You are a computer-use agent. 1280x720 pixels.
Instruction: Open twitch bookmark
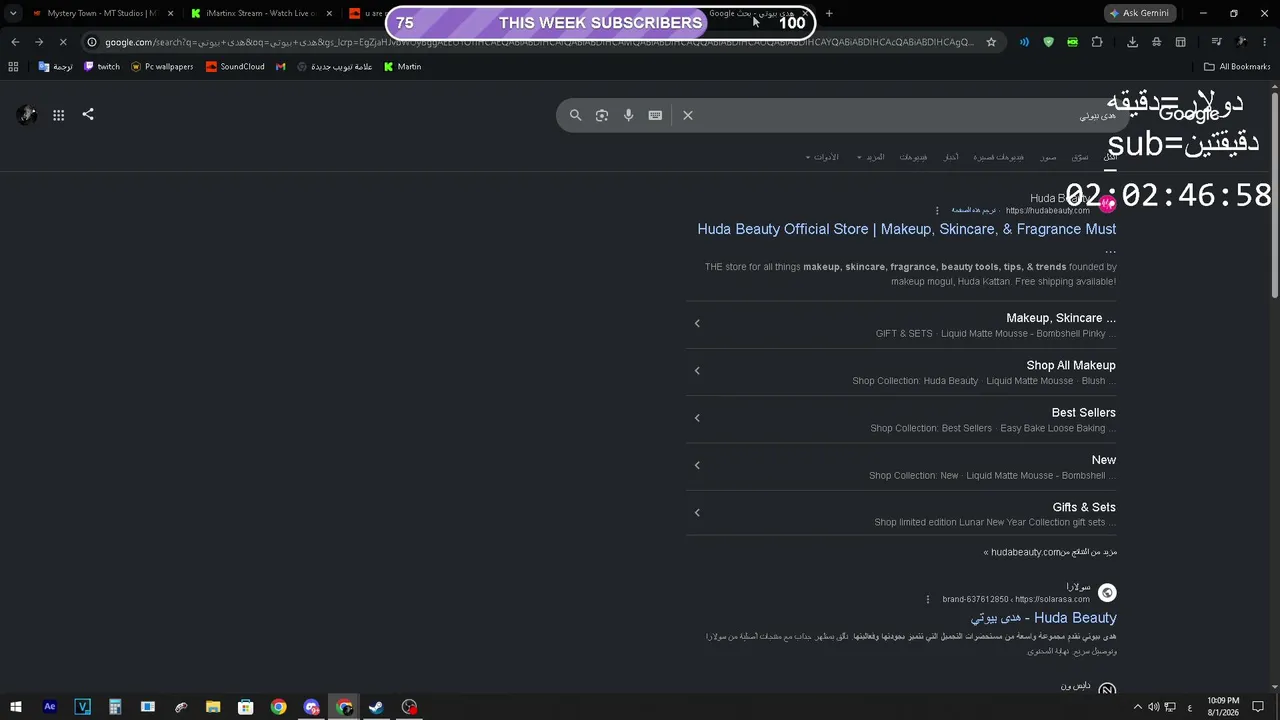[102, 67]
